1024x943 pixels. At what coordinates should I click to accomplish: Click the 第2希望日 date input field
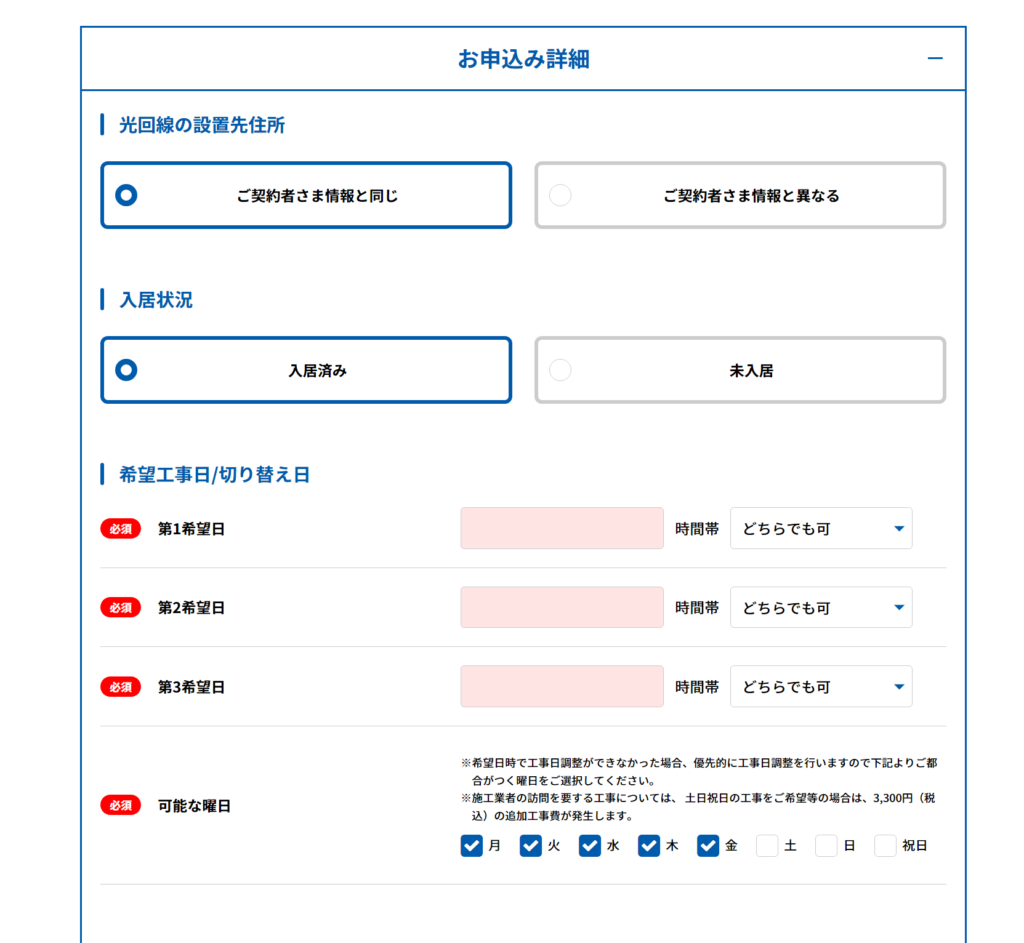561,607
